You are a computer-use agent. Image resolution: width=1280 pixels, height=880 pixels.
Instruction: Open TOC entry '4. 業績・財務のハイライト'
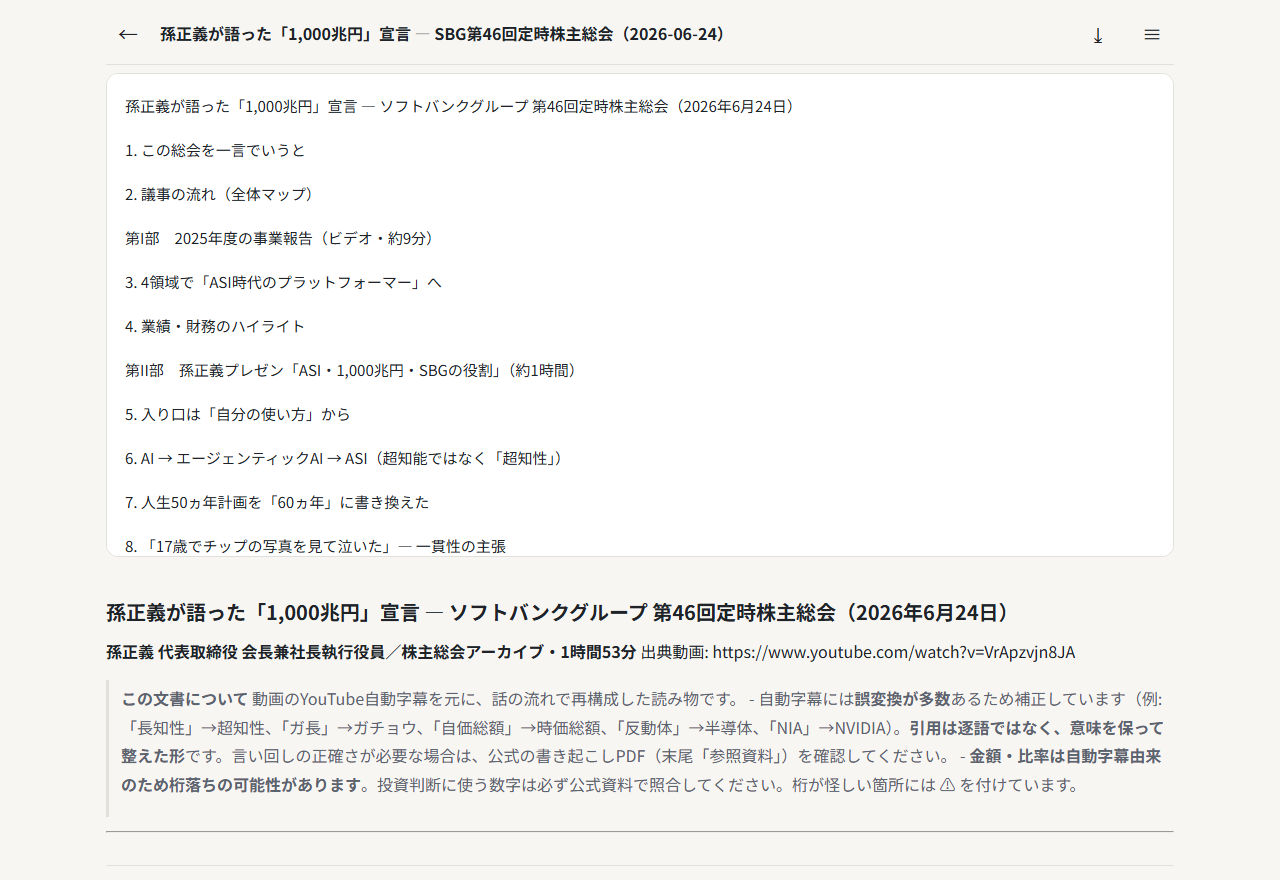(x=215, y=326)
